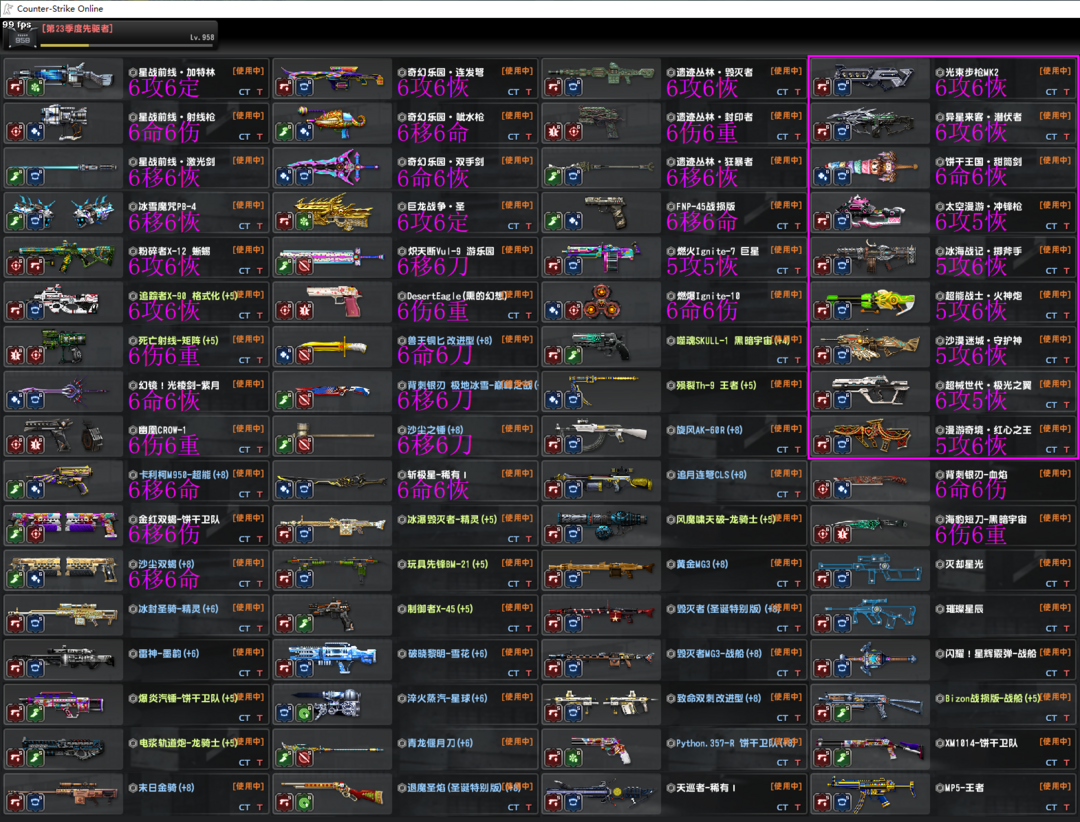Click the red burst icon on 海豹短刀-黑暗宇宙
The height and width of the screenshot is (822, 1080).
[x=842, y=535]
